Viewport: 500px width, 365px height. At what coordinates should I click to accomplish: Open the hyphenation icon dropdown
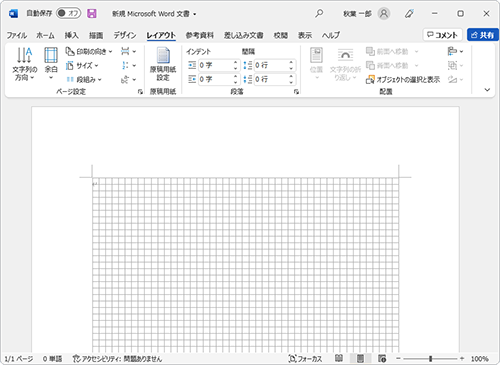pos(128,79)
